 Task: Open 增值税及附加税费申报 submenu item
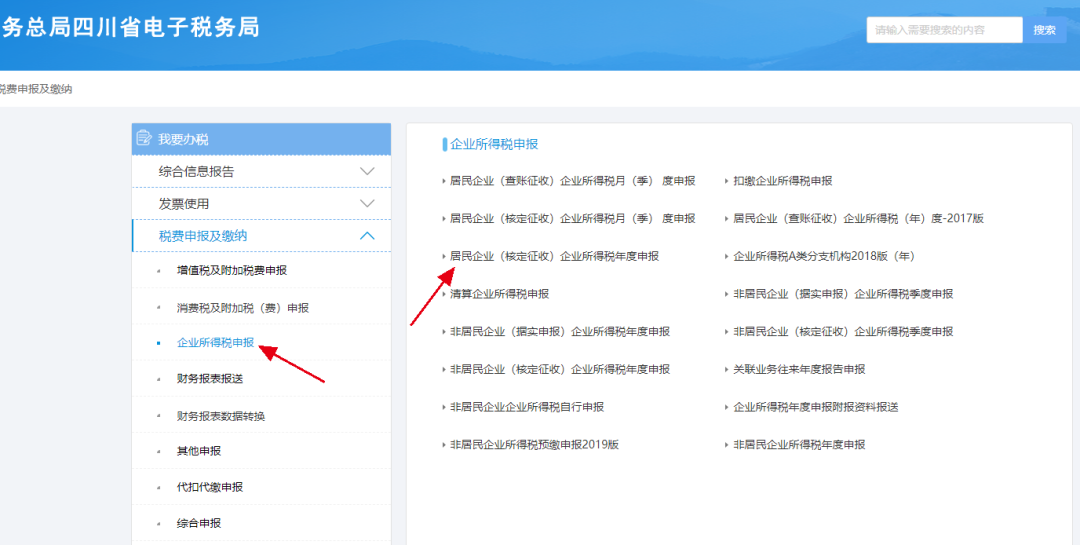click(x=232, y=270)
